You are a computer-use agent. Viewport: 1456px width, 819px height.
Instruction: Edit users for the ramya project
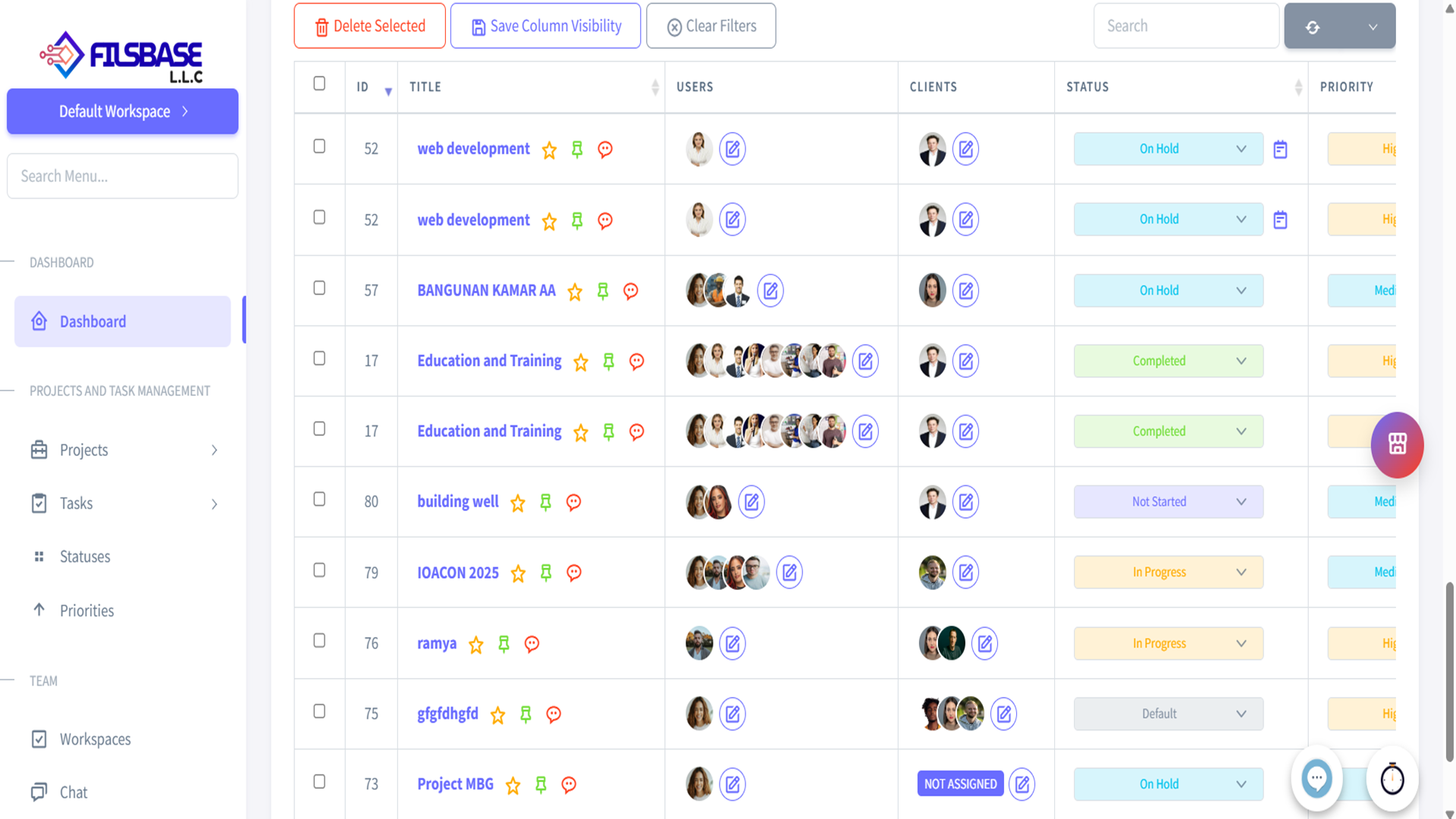pyautogui.click(x=732, y=643)
